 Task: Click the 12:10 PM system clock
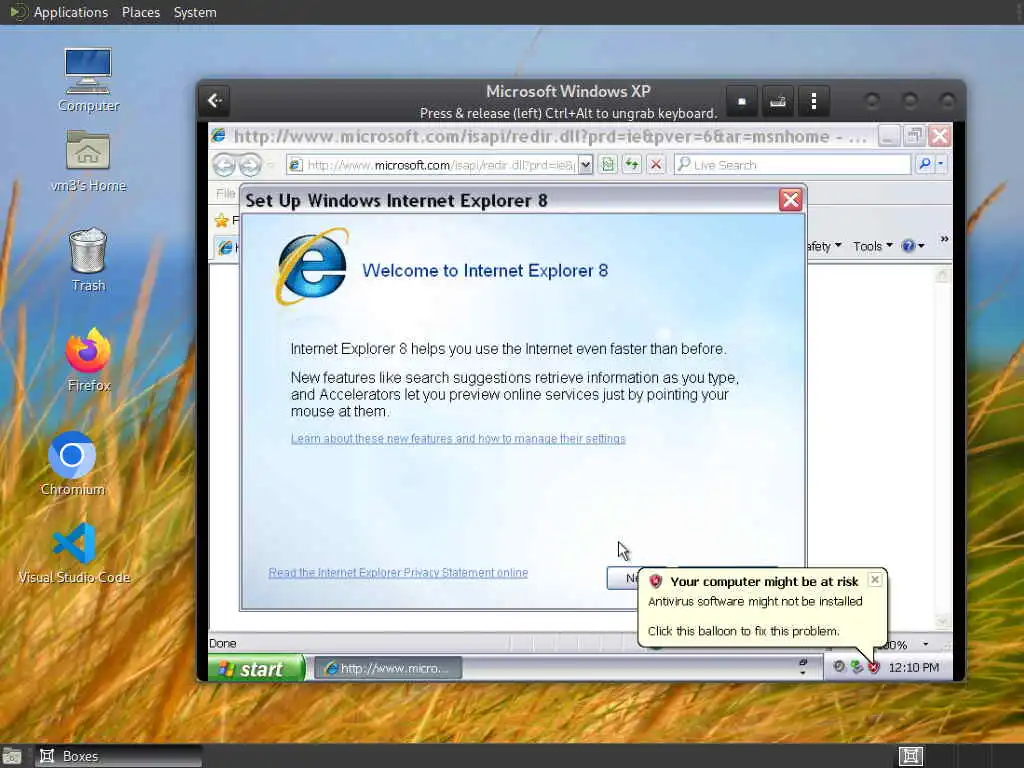point(913,667)
